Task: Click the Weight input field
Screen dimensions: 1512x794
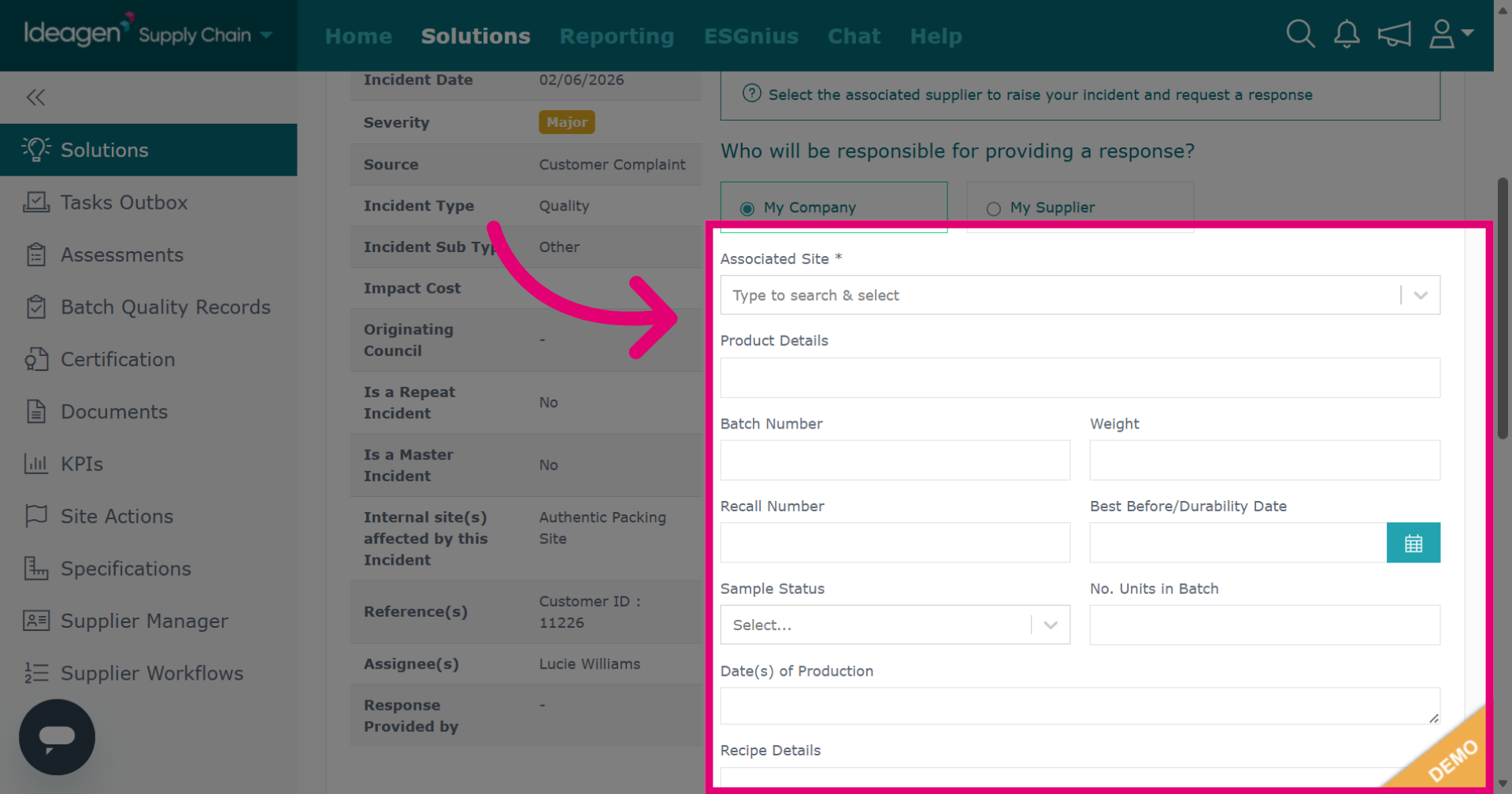Action: point(1265,460)
